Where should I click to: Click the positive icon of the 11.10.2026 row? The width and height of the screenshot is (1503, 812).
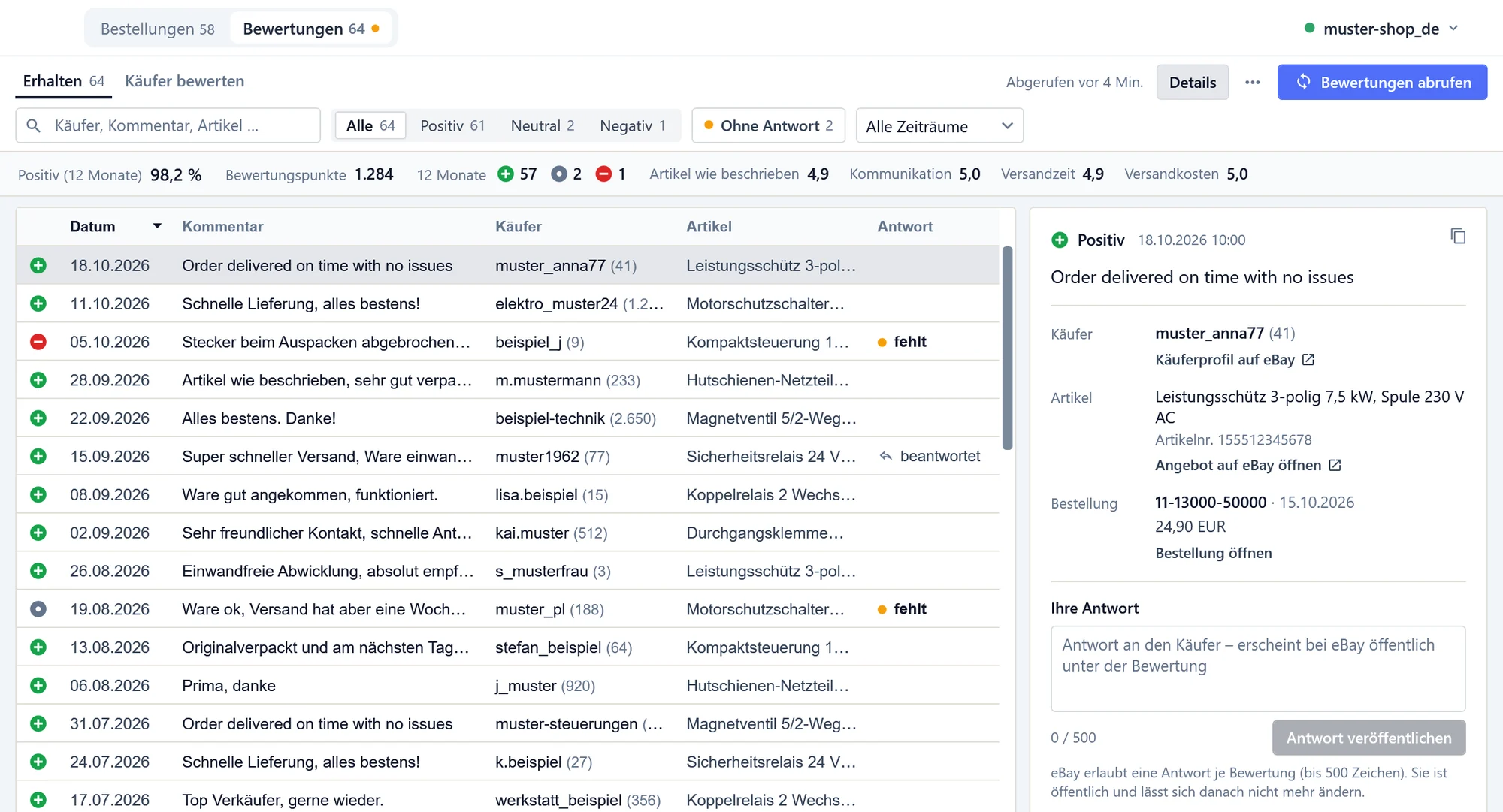38,303
